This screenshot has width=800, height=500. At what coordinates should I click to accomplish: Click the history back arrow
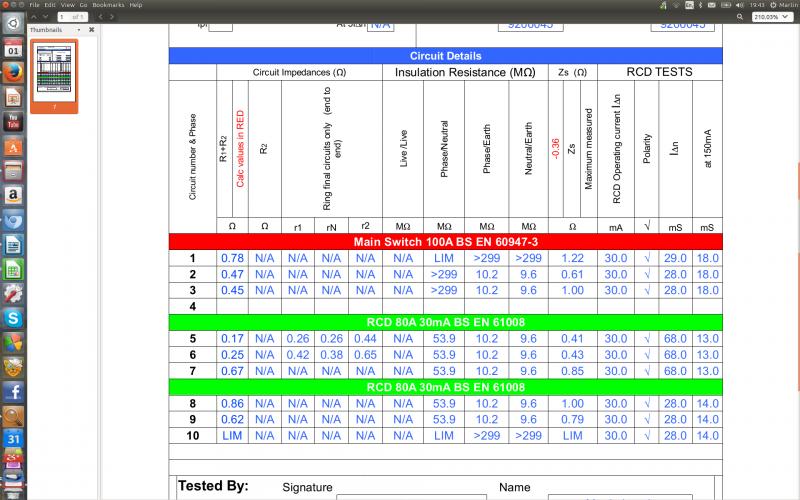pyautogui.click(x=100, y=17)
